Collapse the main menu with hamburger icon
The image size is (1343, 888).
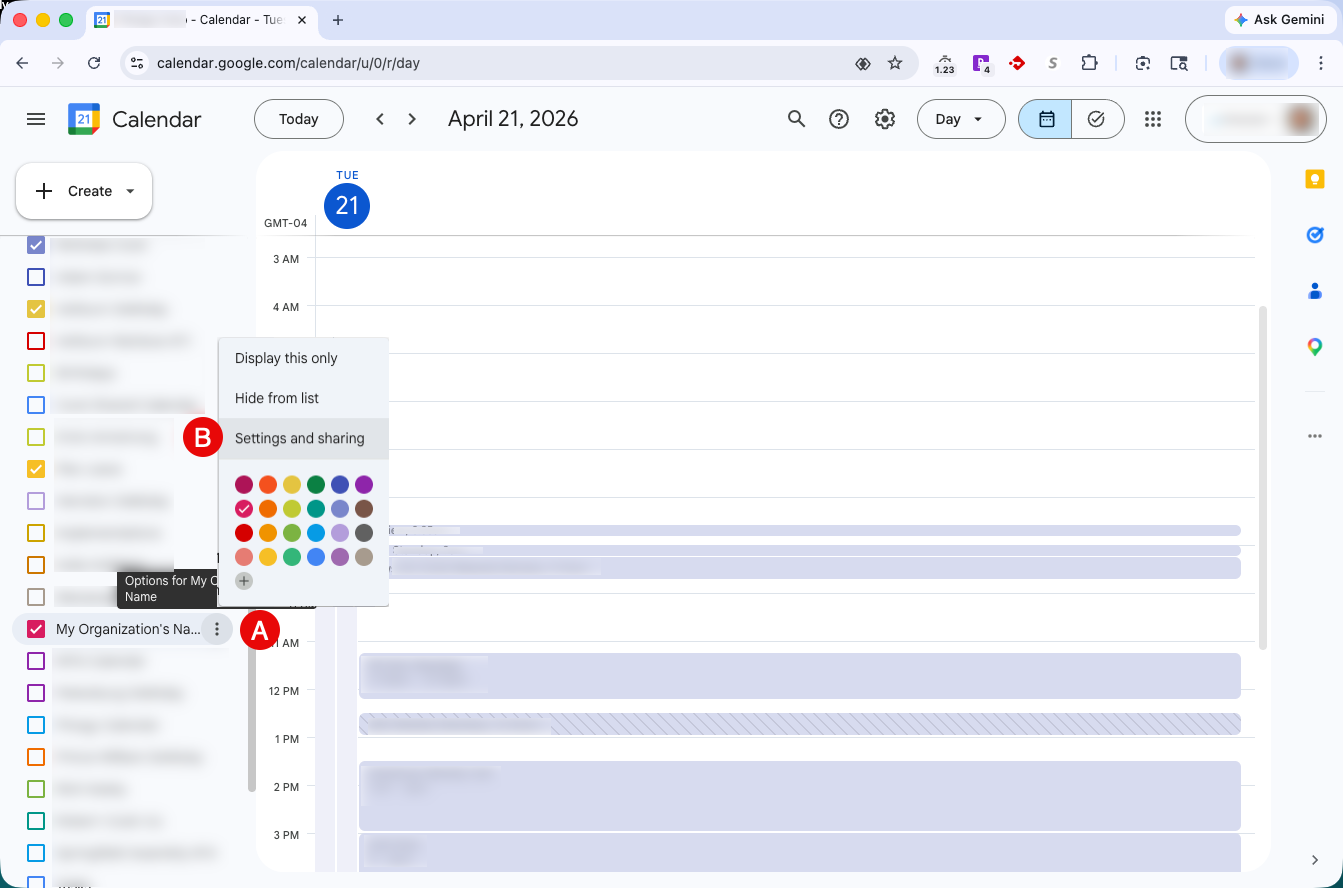pyautogui.click(x=36, y=118)
